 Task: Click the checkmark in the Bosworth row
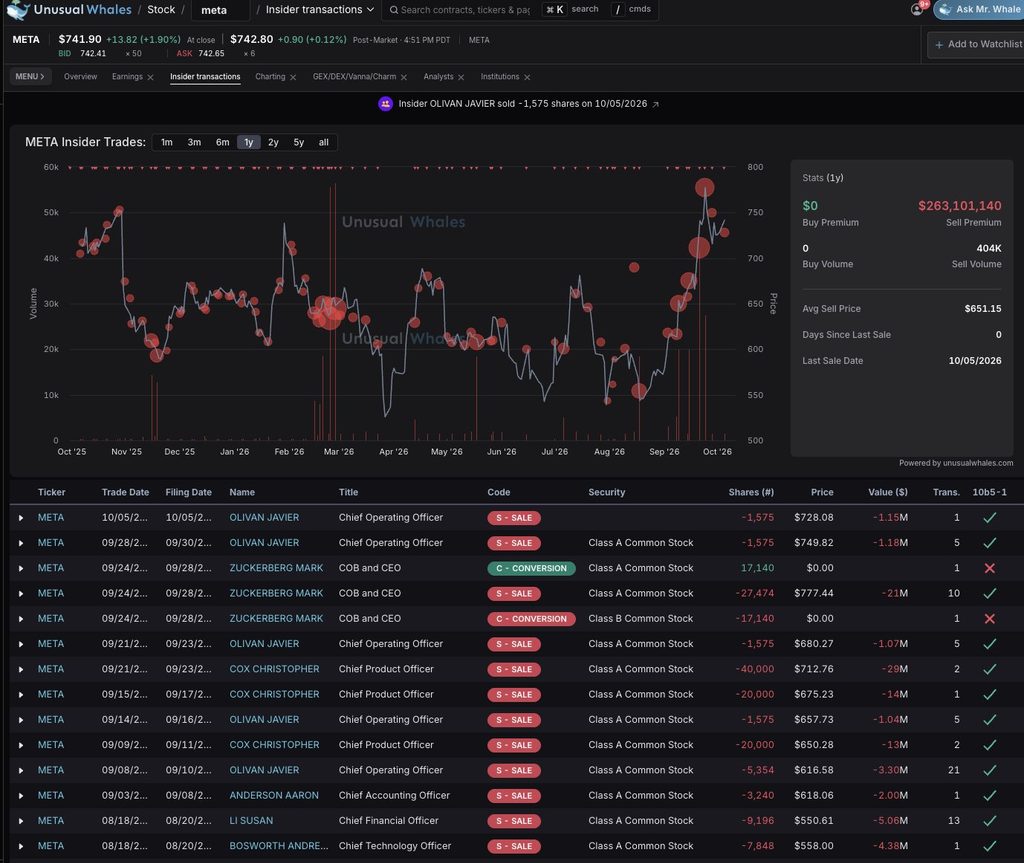click(989, 846)
